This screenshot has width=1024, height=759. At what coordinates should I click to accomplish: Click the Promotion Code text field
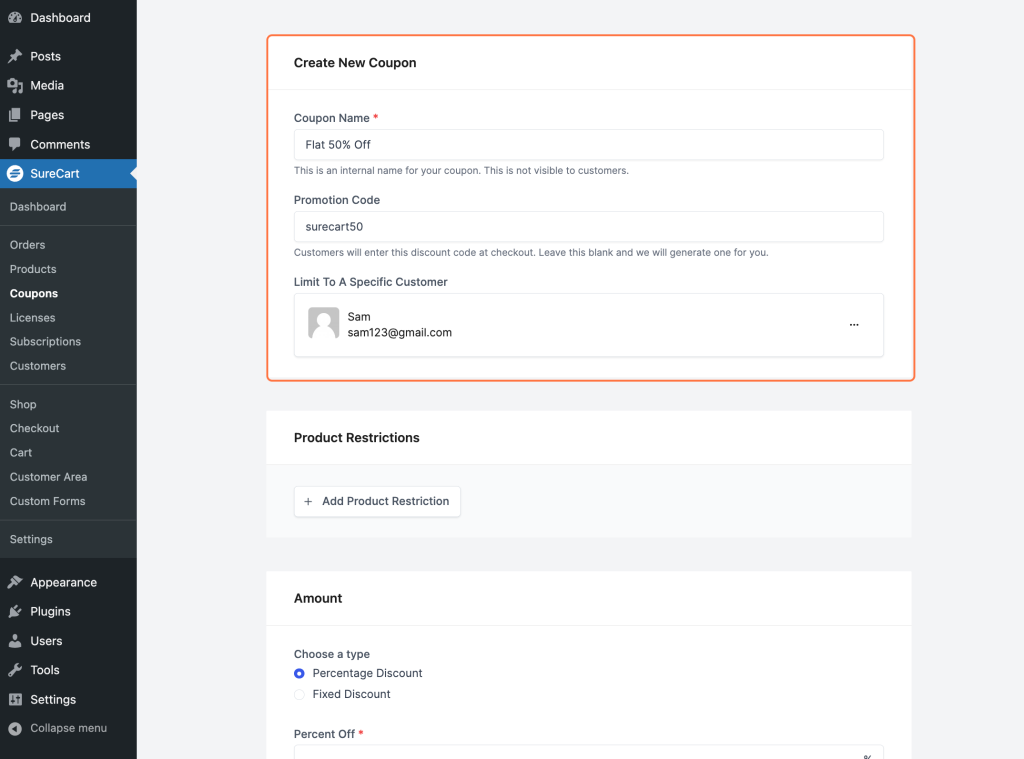tap(588, 227)
